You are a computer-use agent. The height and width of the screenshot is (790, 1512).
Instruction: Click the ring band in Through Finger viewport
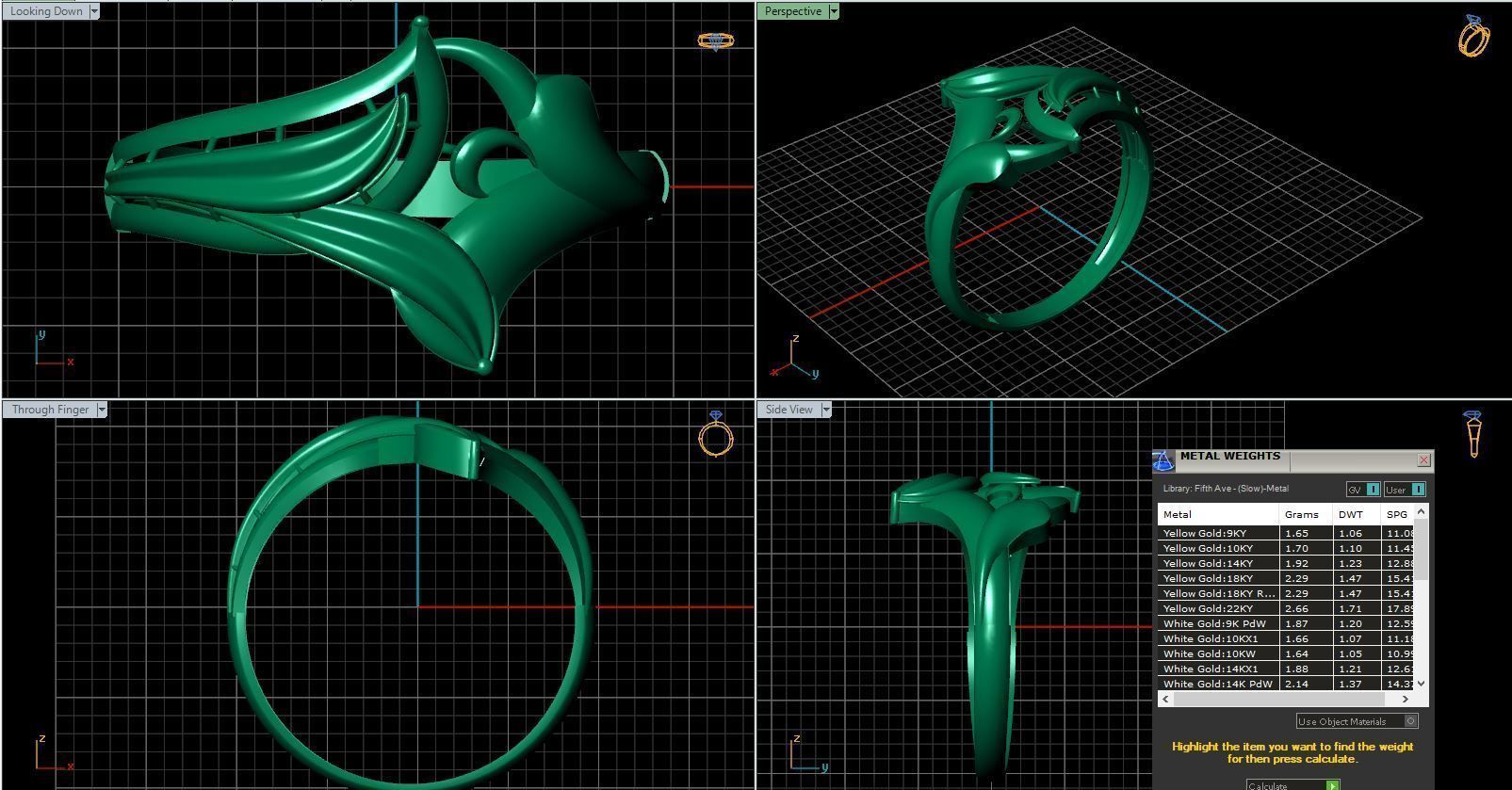click(411, 603)
